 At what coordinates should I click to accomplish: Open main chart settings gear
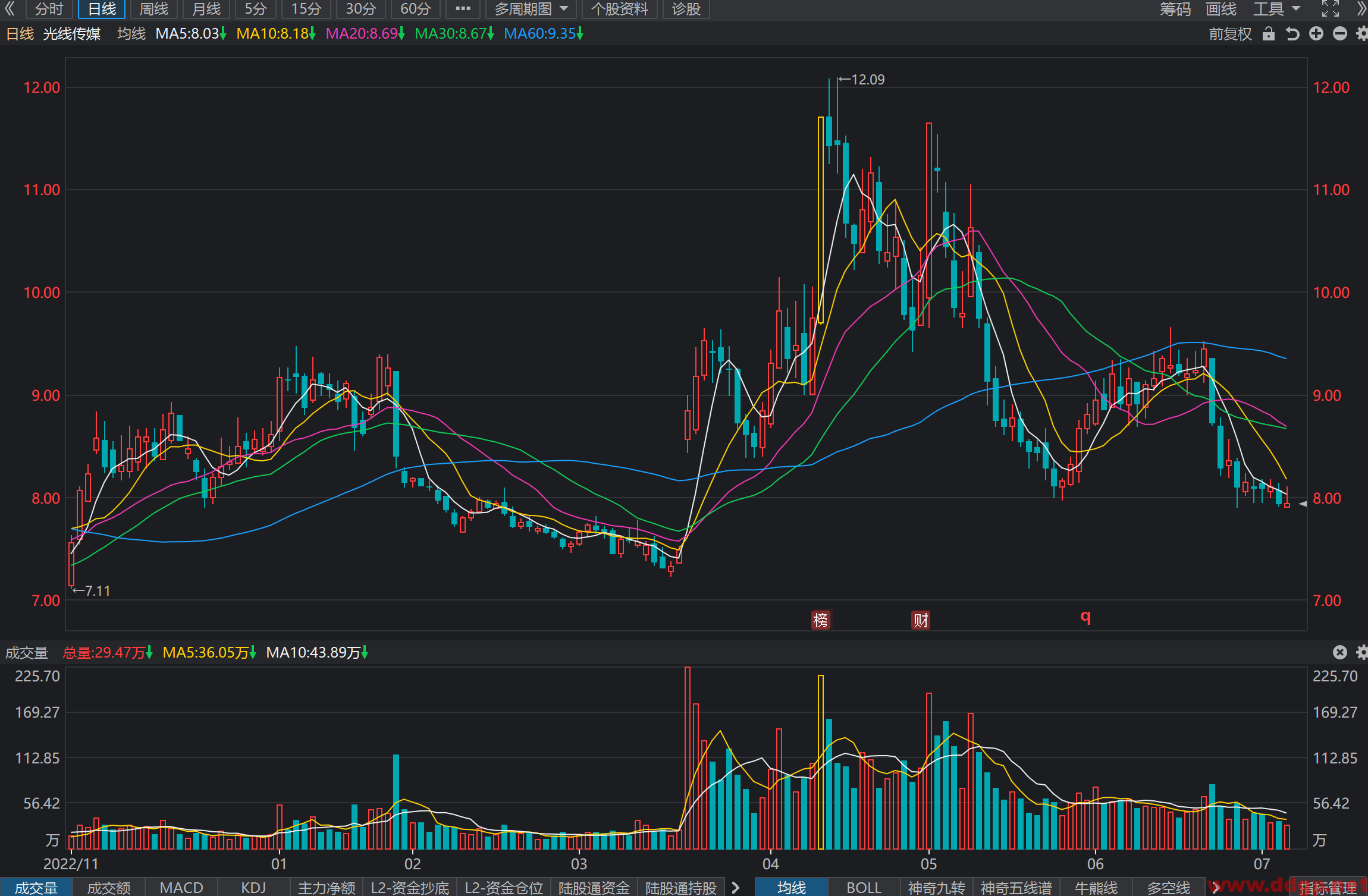(1362, 34)
